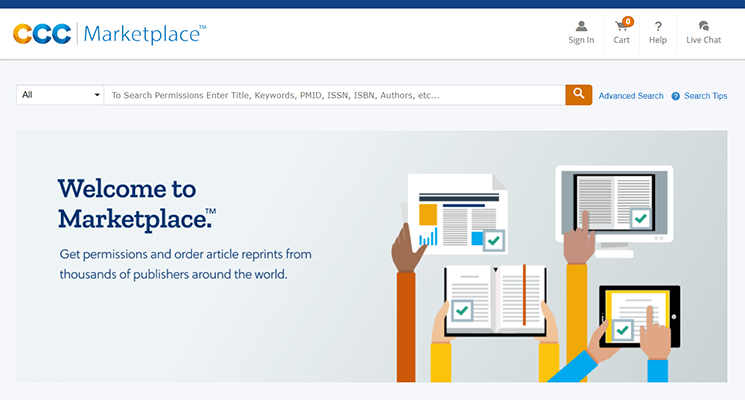Focus the Search Permissions text field
Viewport: 745px width, 400px height.
(x=335, y=95)
